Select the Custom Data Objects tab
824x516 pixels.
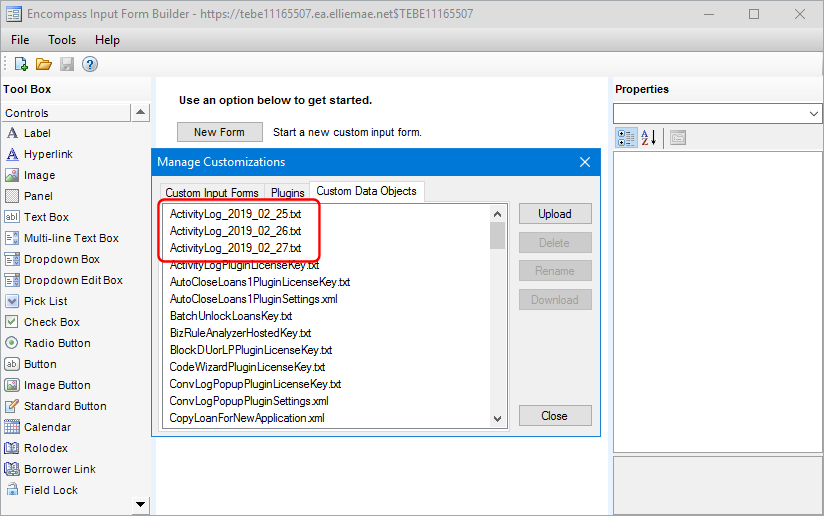(x=366, y=191)
